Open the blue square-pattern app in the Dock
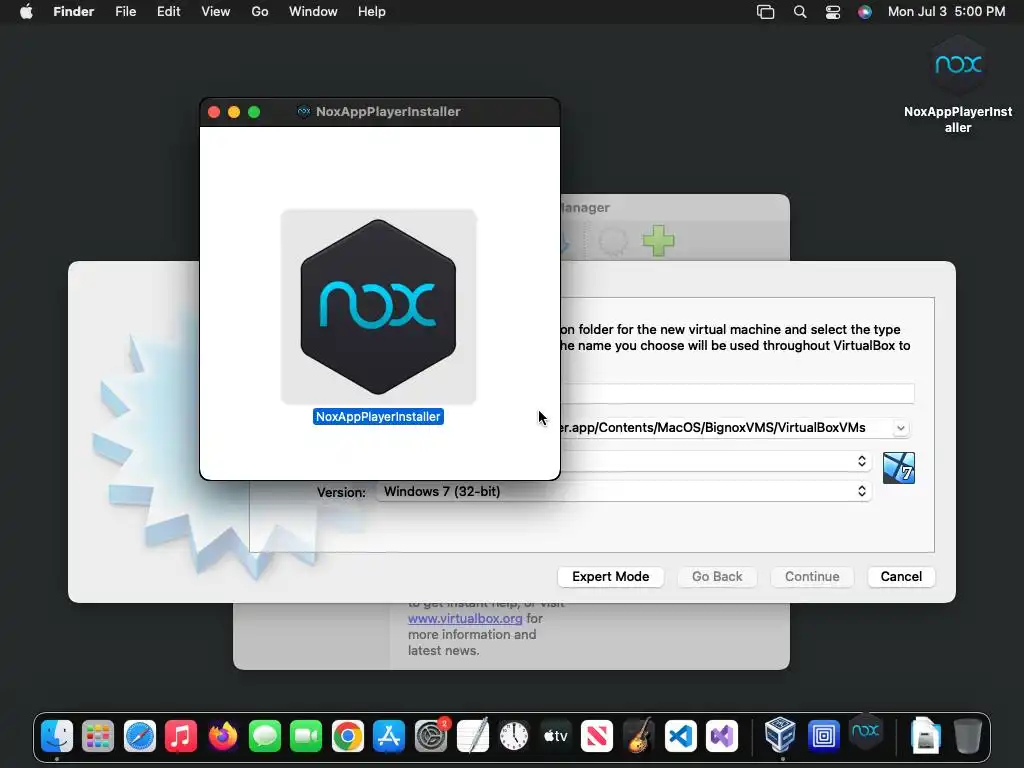1024x768 pixels. (824, 737)
